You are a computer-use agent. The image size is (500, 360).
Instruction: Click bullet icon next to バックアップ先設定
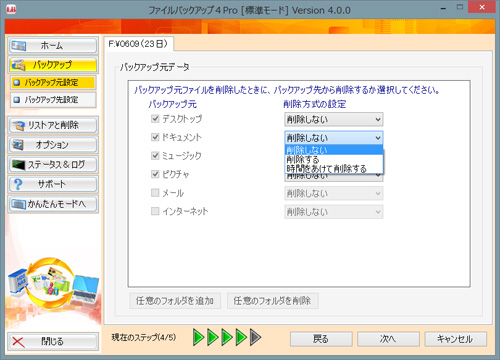point(17,100)
